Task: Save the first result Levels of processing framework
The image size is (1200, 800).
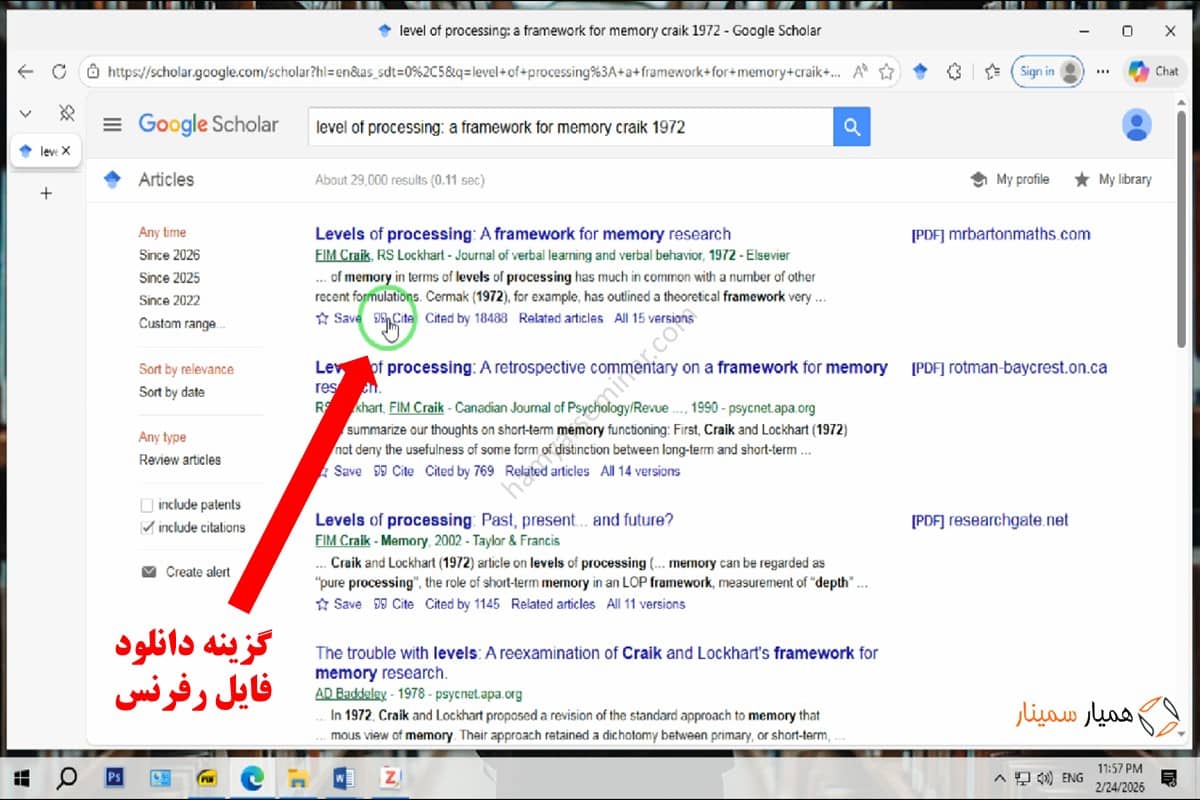Action: point(339,318)
